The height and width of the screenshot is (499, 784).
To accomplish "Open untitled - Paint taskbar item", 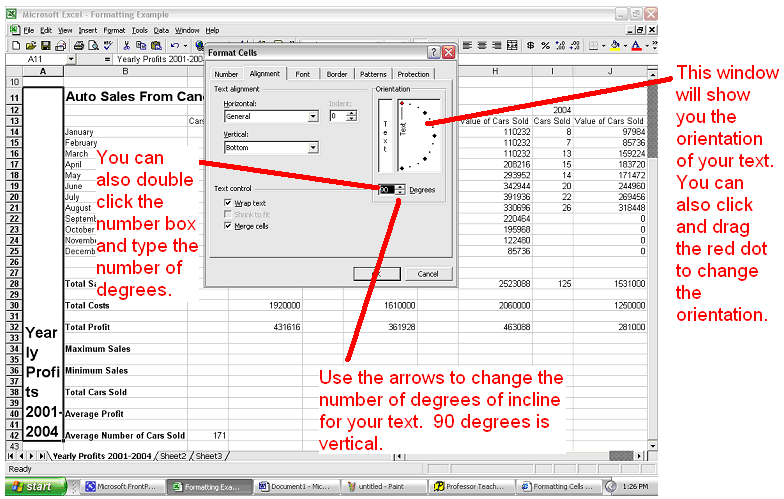I will tap(382, 486).
